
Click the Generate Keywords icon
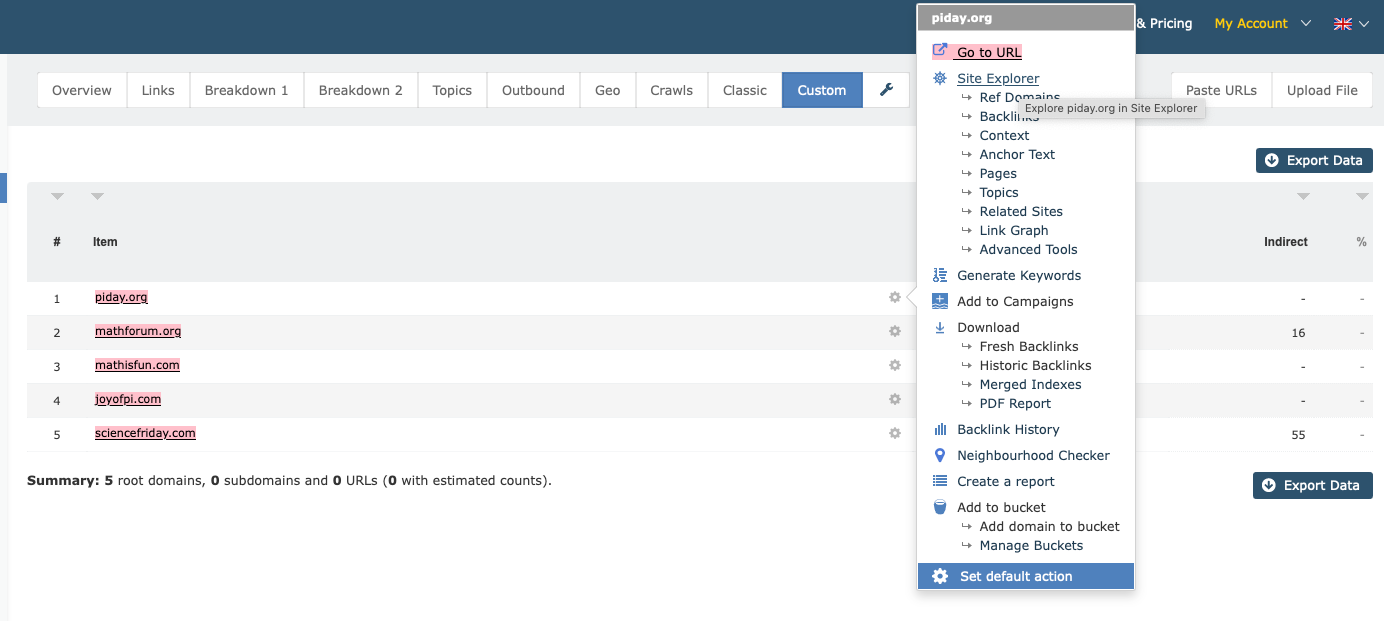[x=939, y=274]
